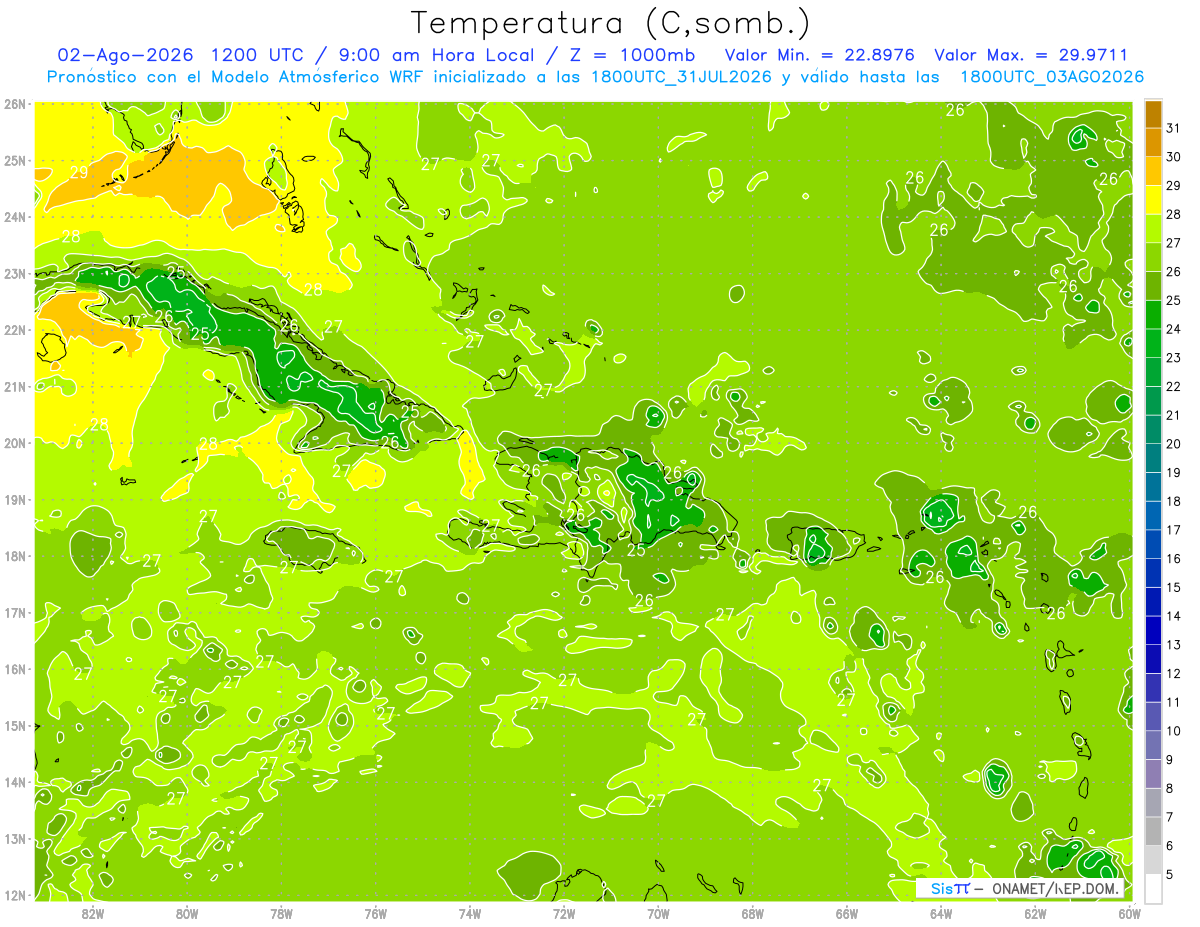Click the '74W' longitude axis label

(470, 913)
